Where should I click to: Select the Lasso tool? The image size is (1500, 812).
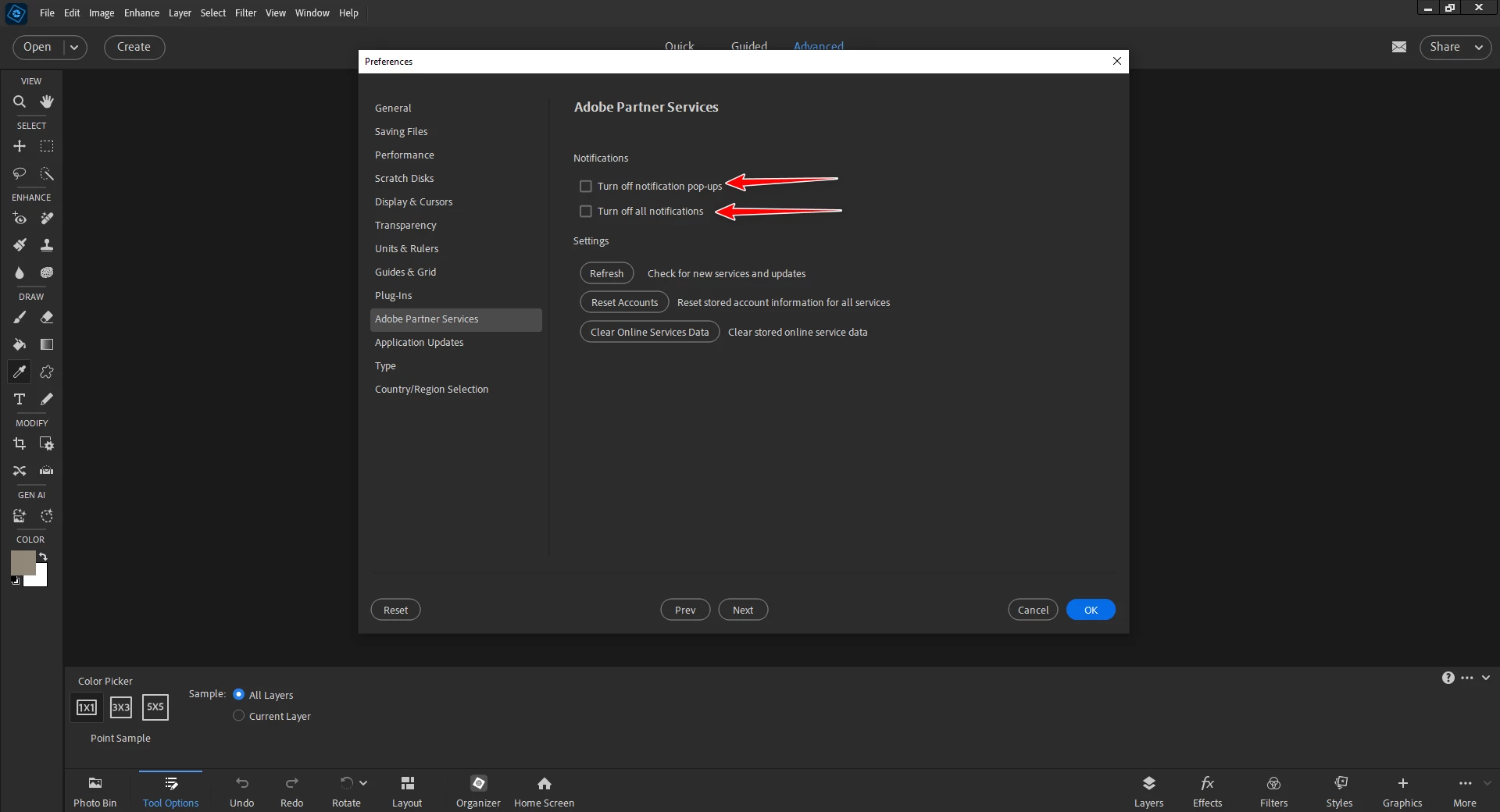point(20,173)
